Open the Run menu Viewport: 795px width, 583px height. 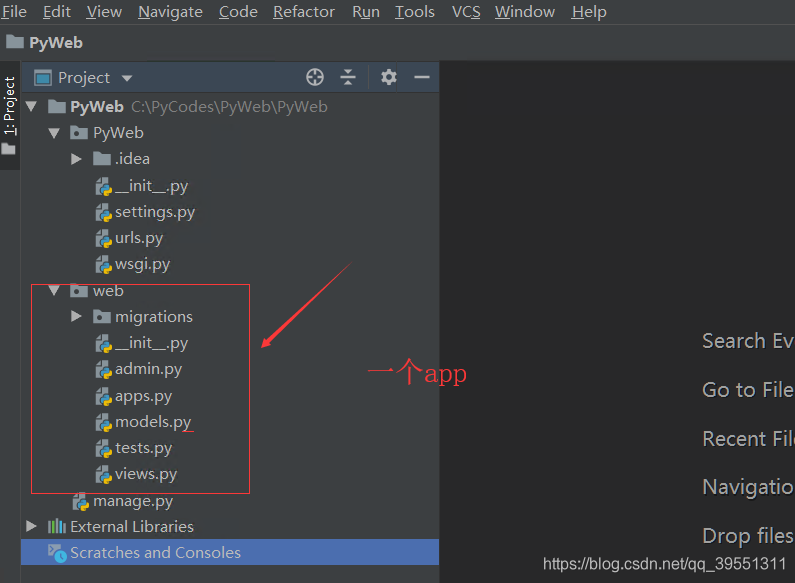coord(366,12)
